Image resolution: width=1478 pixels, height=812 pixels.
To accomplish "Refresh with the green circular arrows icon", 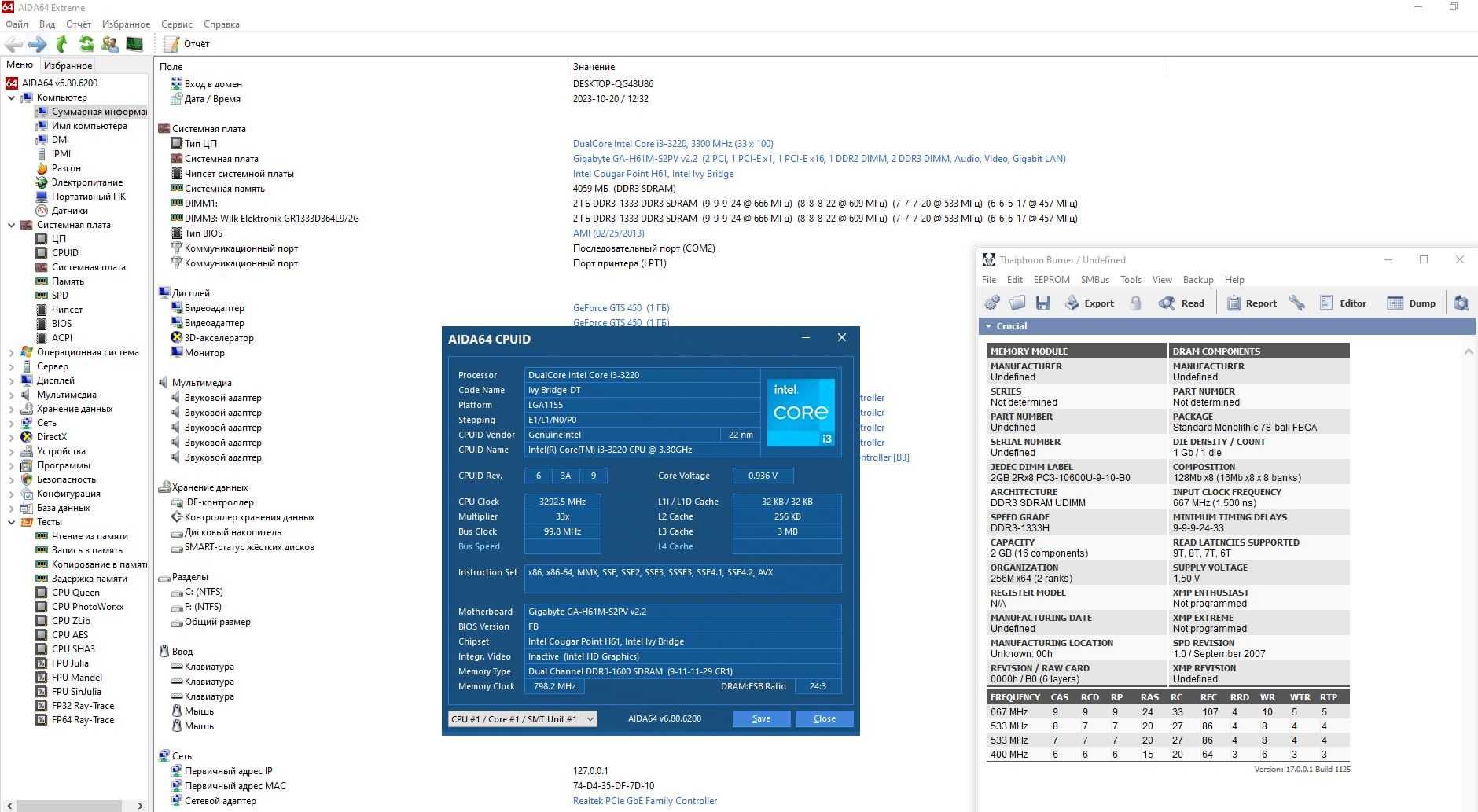I will (x=86, y=44).
